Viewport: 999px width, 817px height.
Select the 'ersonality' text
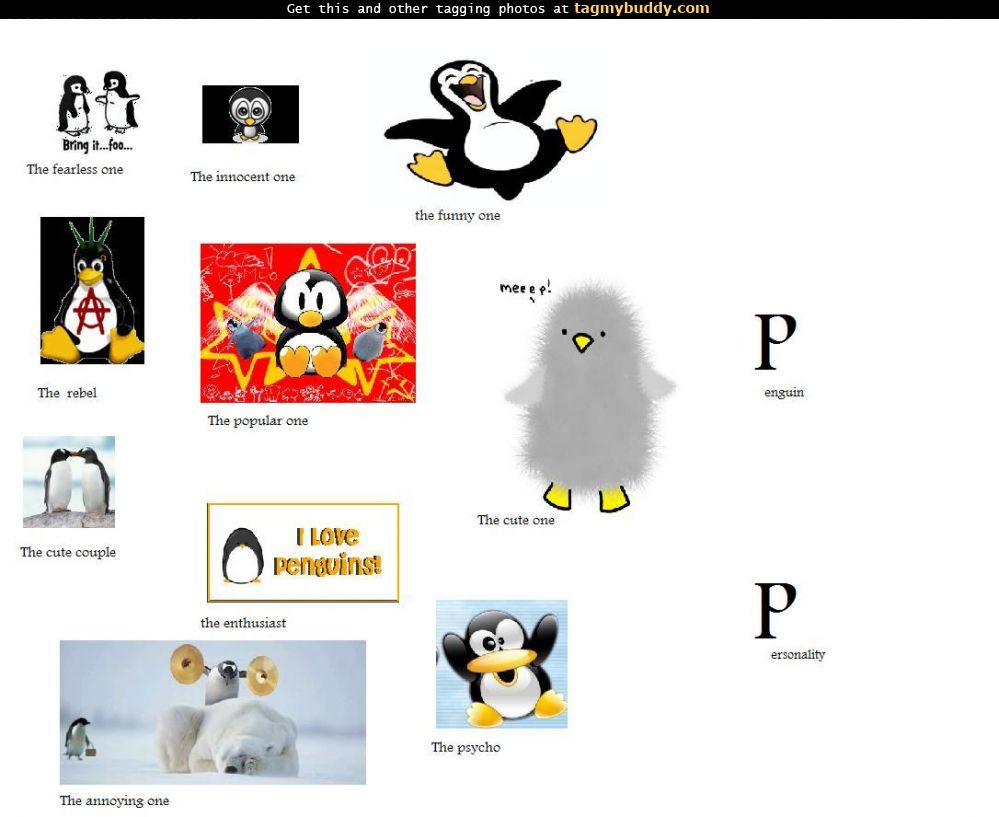coord(798,654)
